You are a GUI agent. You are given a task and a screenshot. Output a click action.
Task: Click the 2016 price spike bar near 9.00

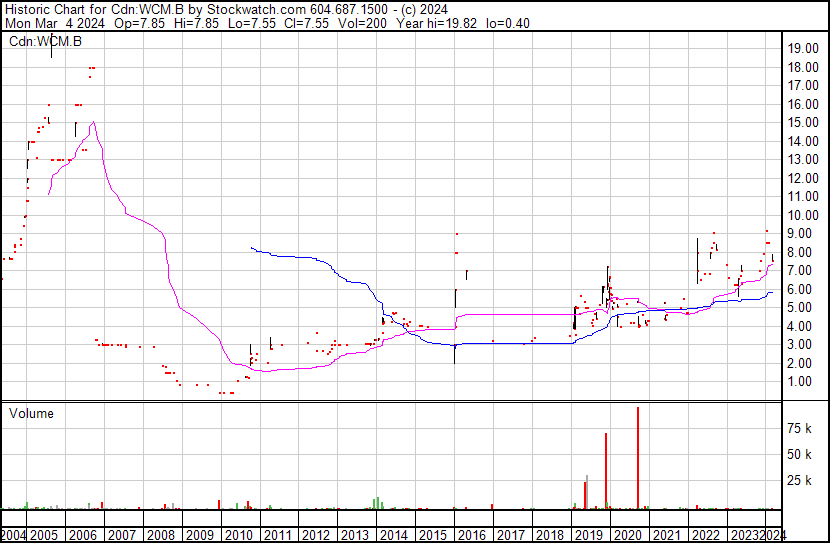click(x=456, y=235)
